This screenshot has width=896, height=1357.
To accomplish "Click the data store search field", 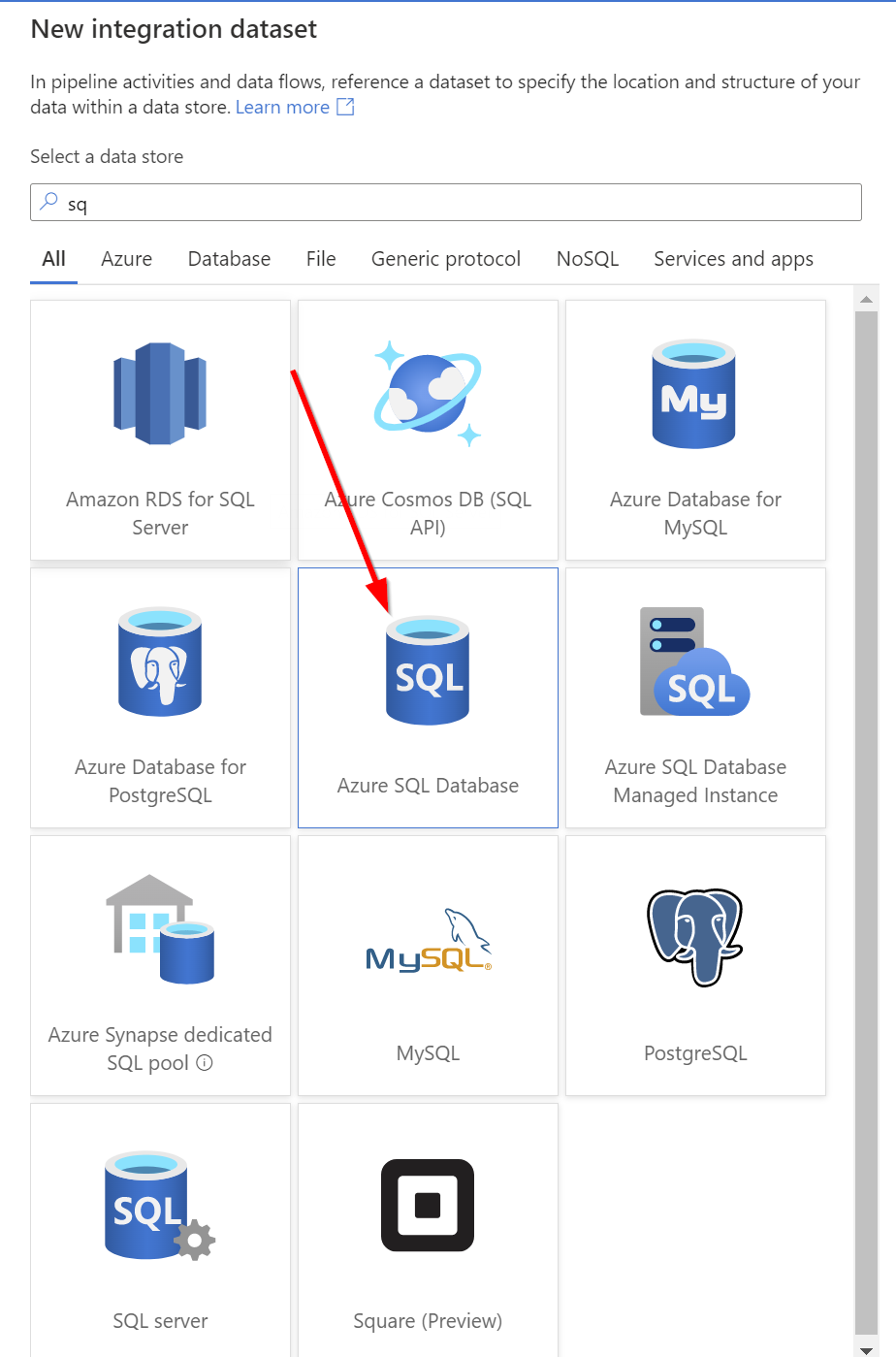I will (x=446, y=202).
